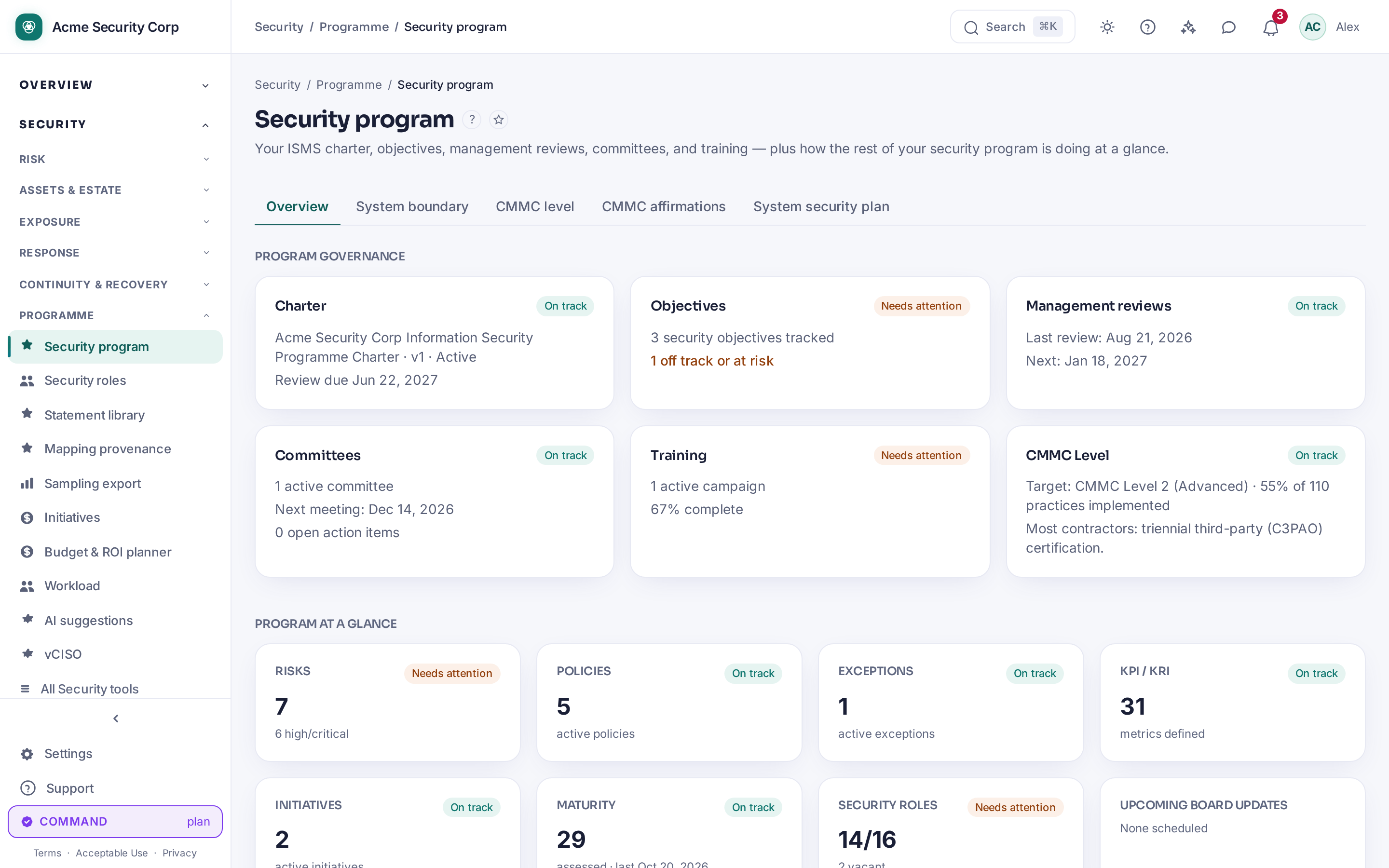Favorite the page with the star icon

pos(499,120)
